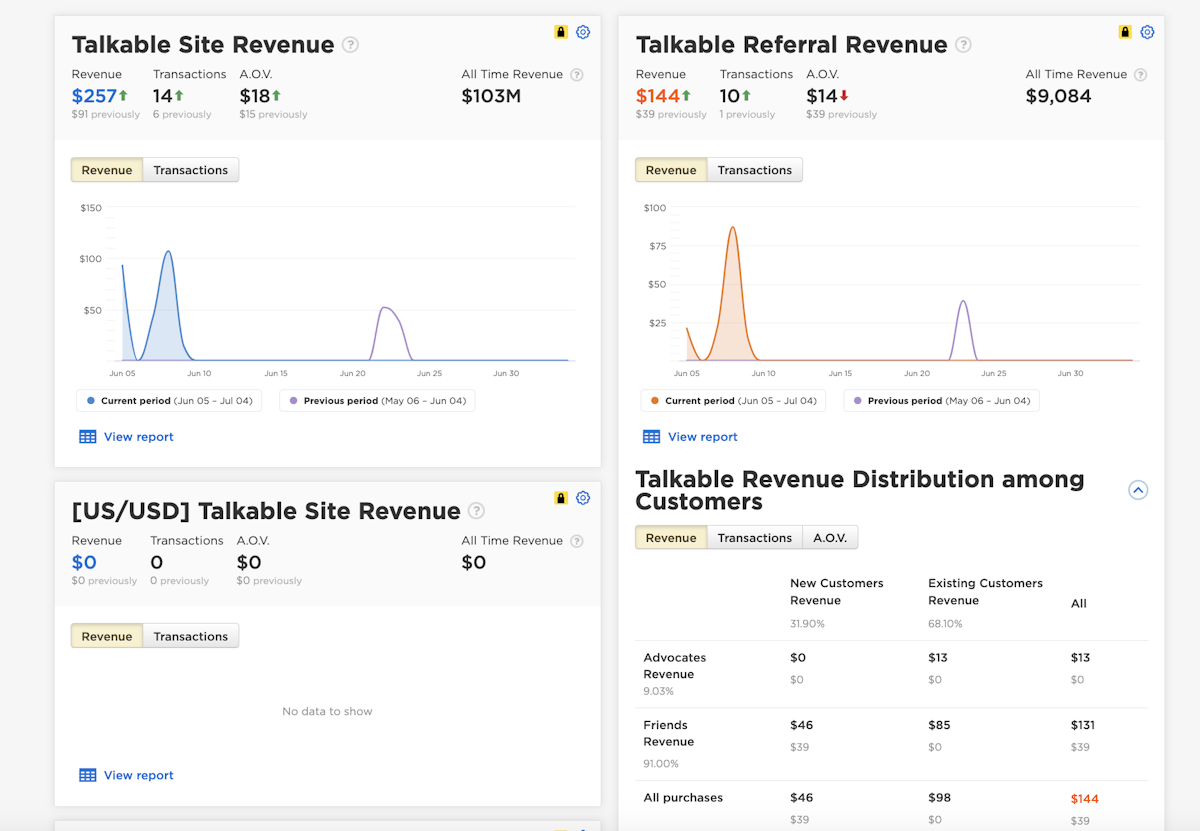Open View report for Talkable Referral Revenue
1200x831 pixels.
click(x=703, y=436)
